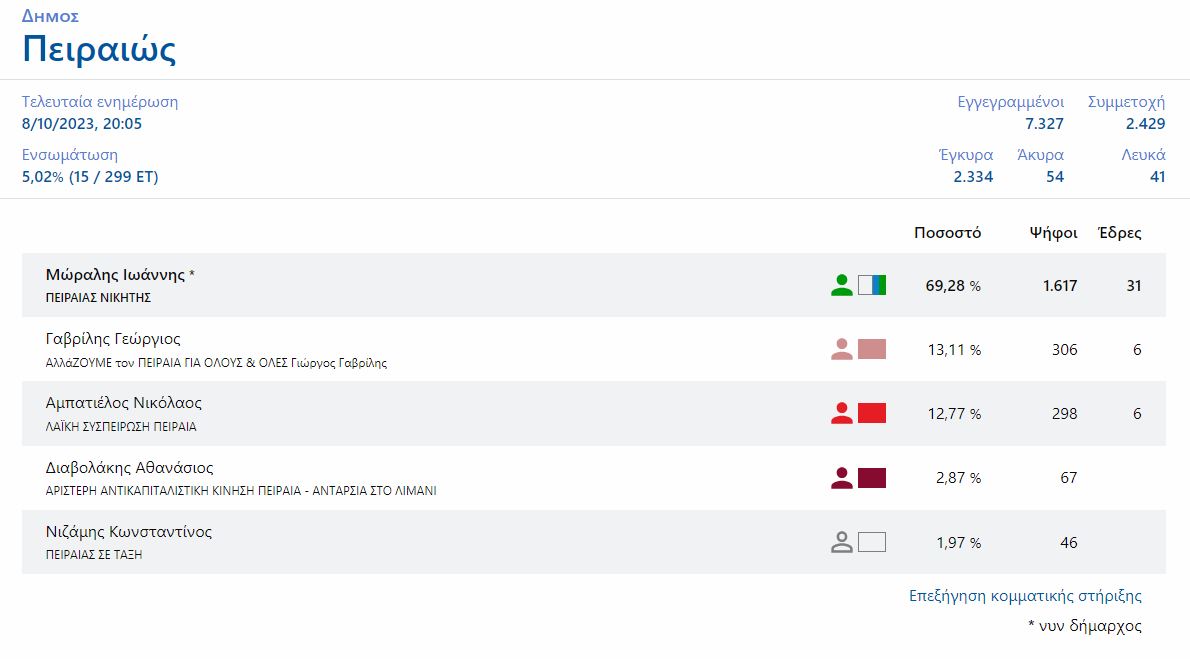Open the Επεξήγηση κομματικής στήριξης link
Screen dimensions: 1190x659
tap(1025, 596)
